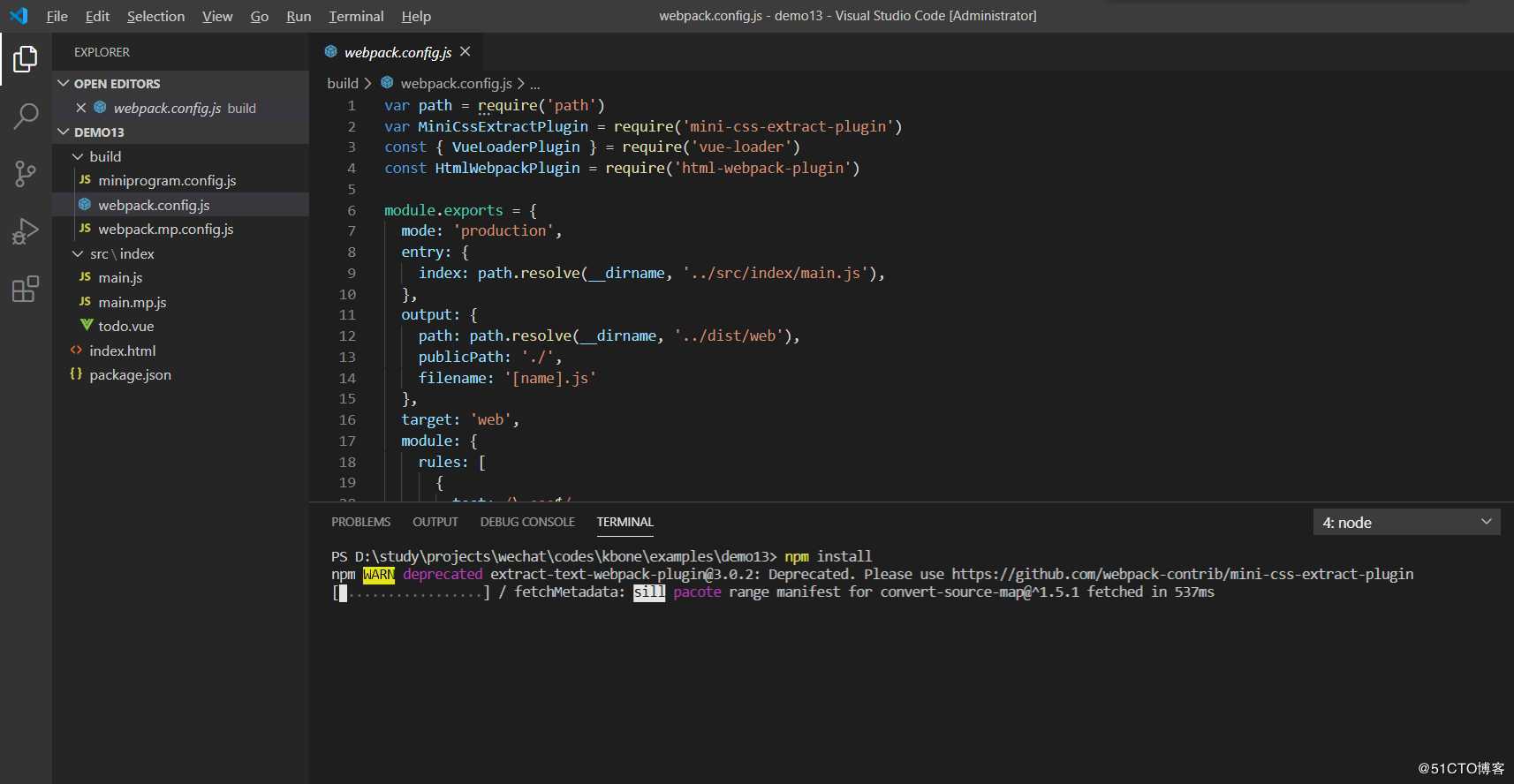Close webpack.config.js in Open Editors list
The height and width of the screenshot is (784, 1514).
[x=81, y=108]
